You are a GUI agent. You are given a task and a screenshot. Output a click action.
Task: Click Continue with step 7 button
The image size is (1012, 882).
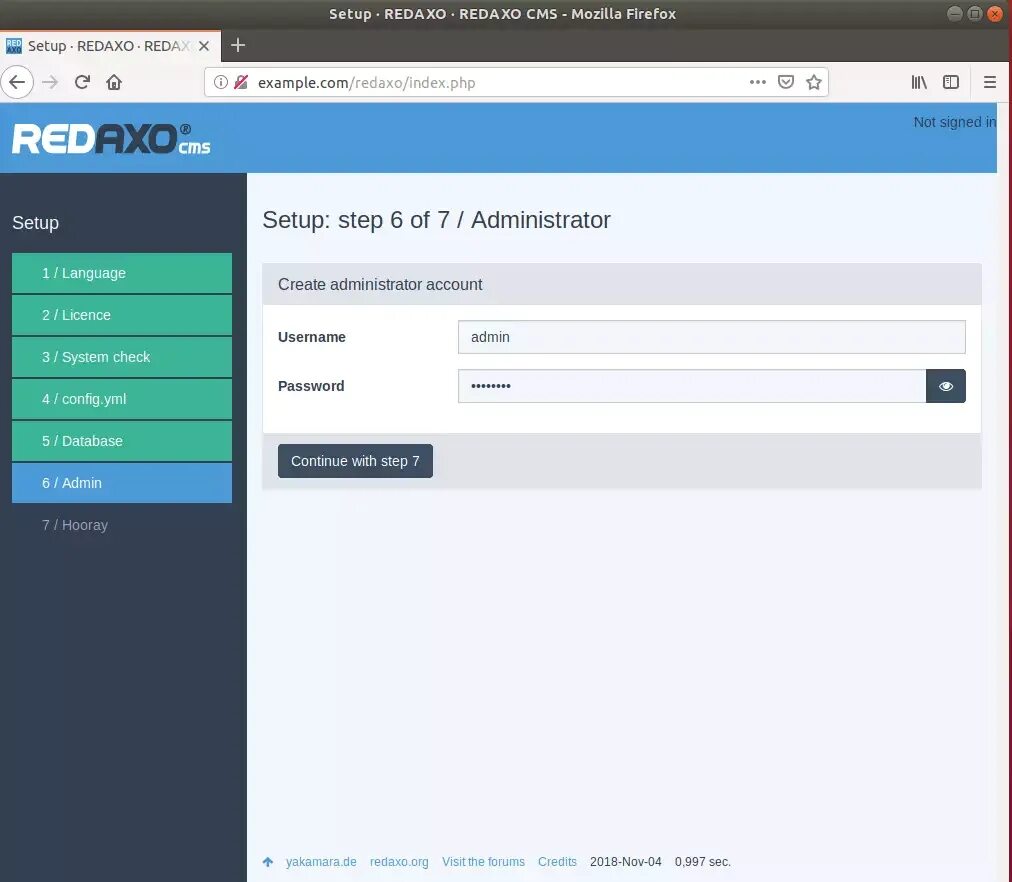355,461
